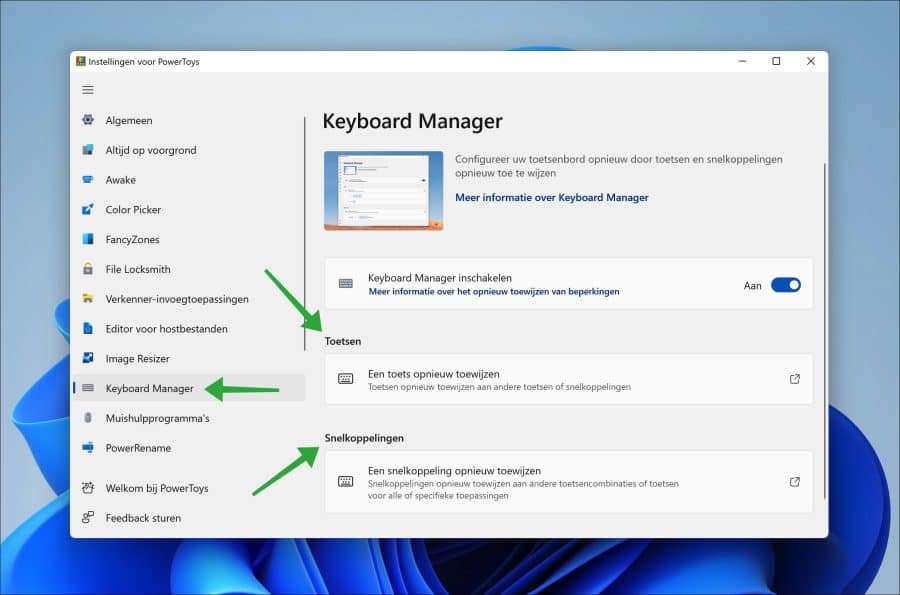Click the PowerRename icon

click(88, 448)
